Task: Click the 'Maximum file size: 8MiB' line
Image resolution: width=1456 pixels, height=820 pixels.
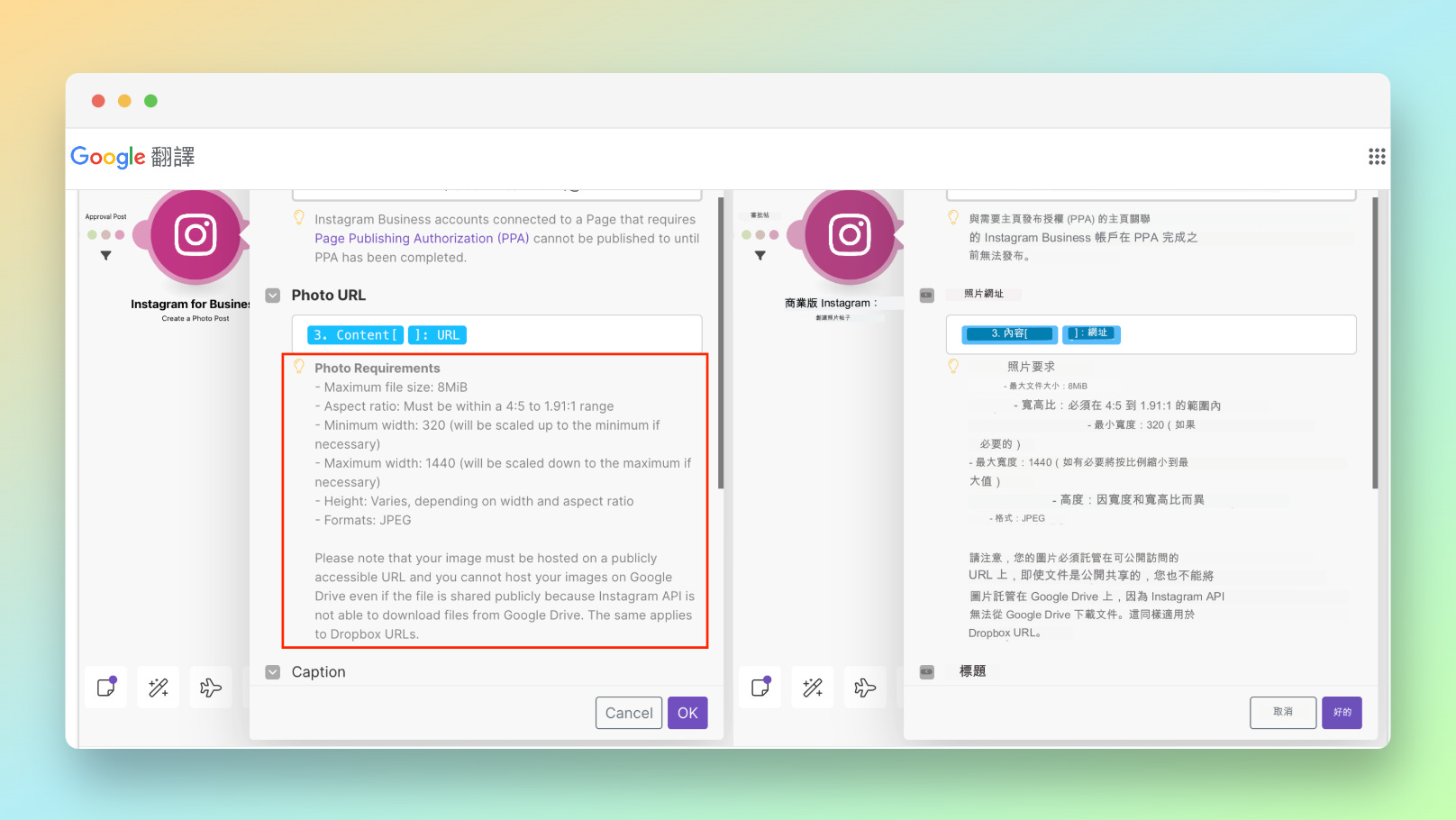Action: (x=391, y=387)
